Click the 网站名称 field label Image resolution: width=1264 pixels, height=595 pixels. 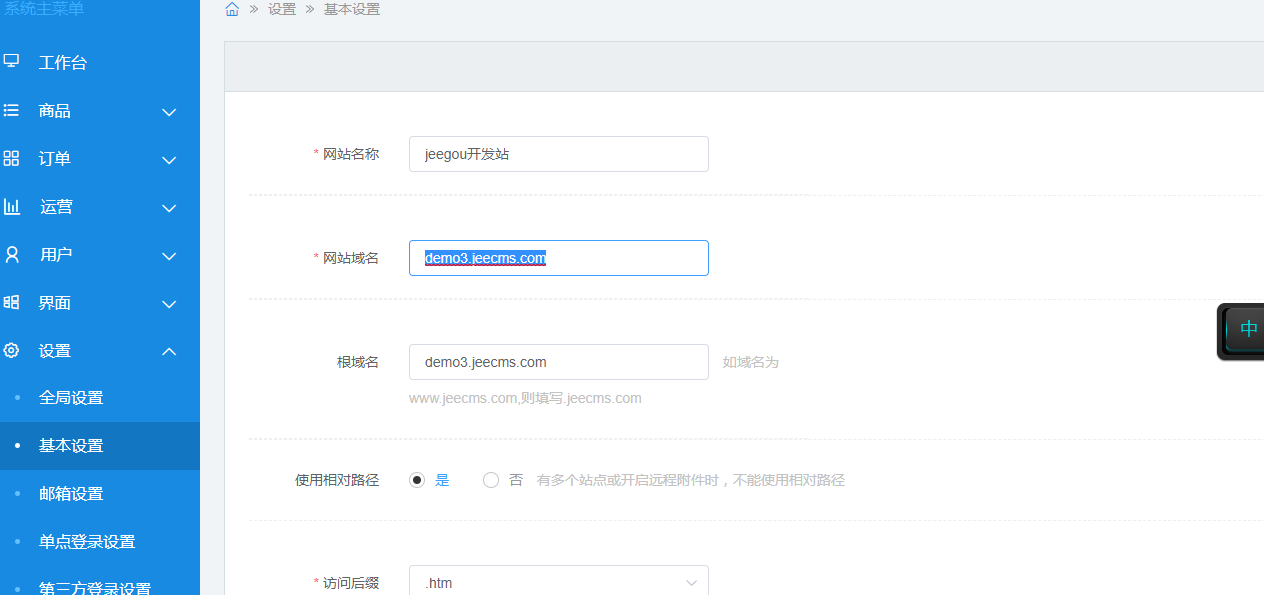351,154
